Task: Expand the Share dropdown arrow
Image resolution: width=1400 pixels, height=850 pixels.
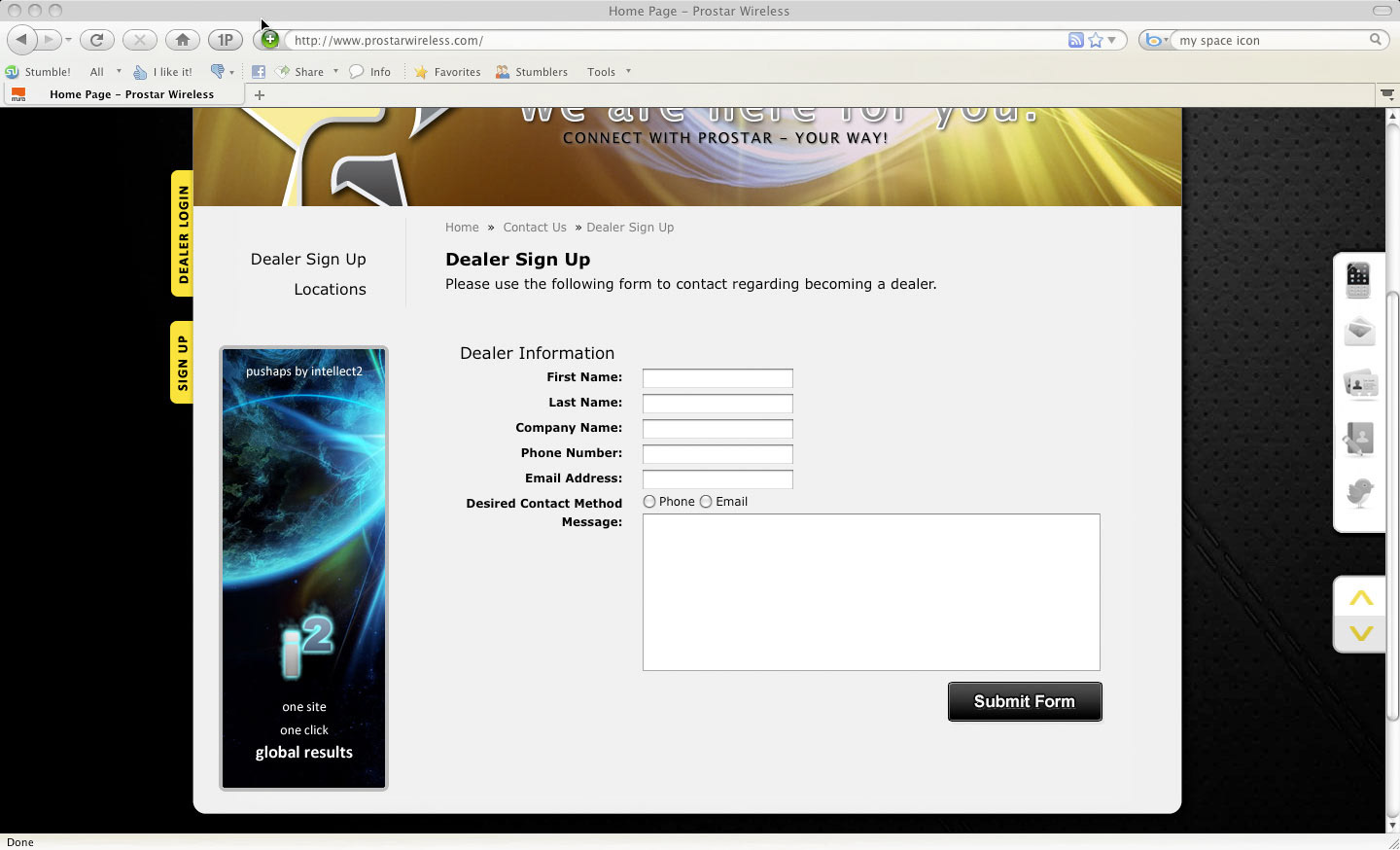Action: point(335,71)
